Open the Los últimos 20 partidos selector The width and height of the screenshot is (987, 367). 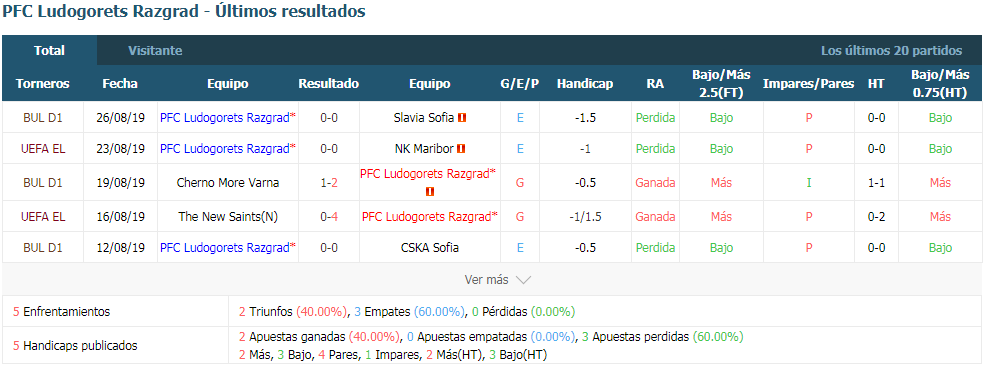891,51
